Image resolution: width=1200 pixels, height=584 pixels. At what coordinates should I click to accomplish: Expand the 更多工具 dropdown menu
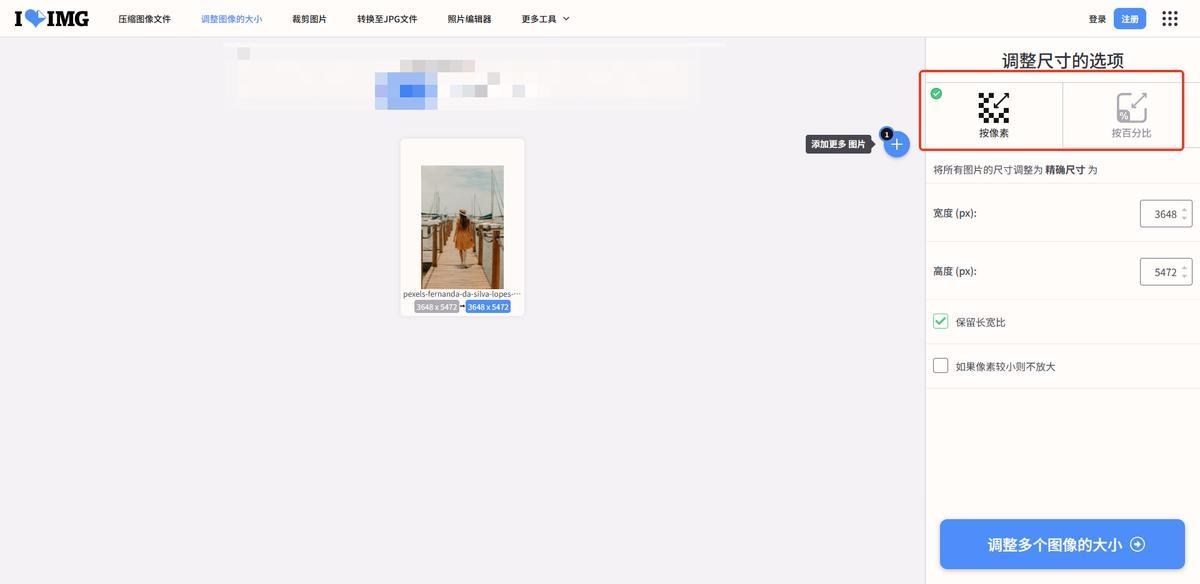pyautogui.click(x=545, y=19)
